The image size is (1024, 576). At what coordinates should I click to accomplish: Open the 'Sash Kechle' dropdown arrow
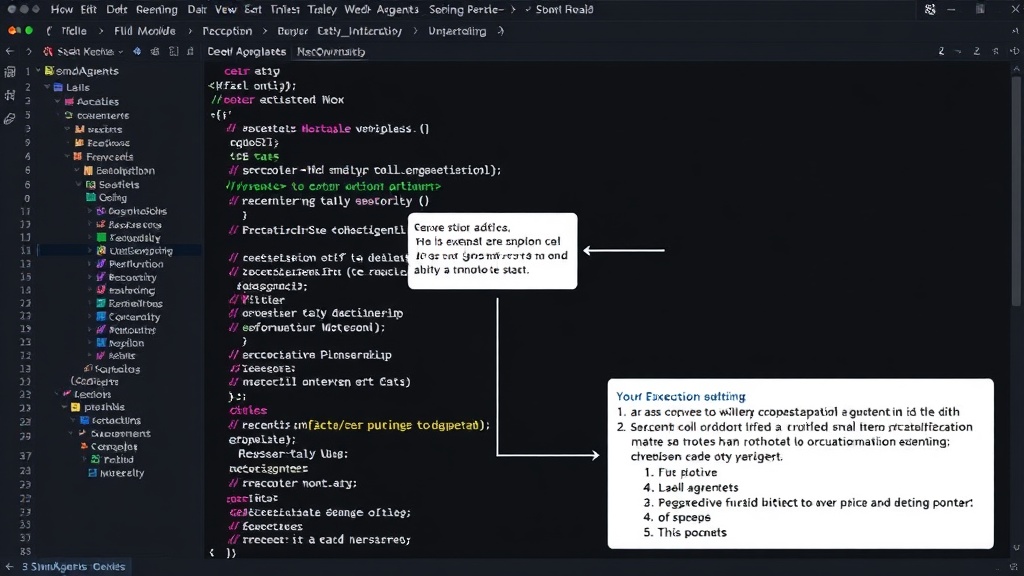pyautogui.click(x=121, y=52)
